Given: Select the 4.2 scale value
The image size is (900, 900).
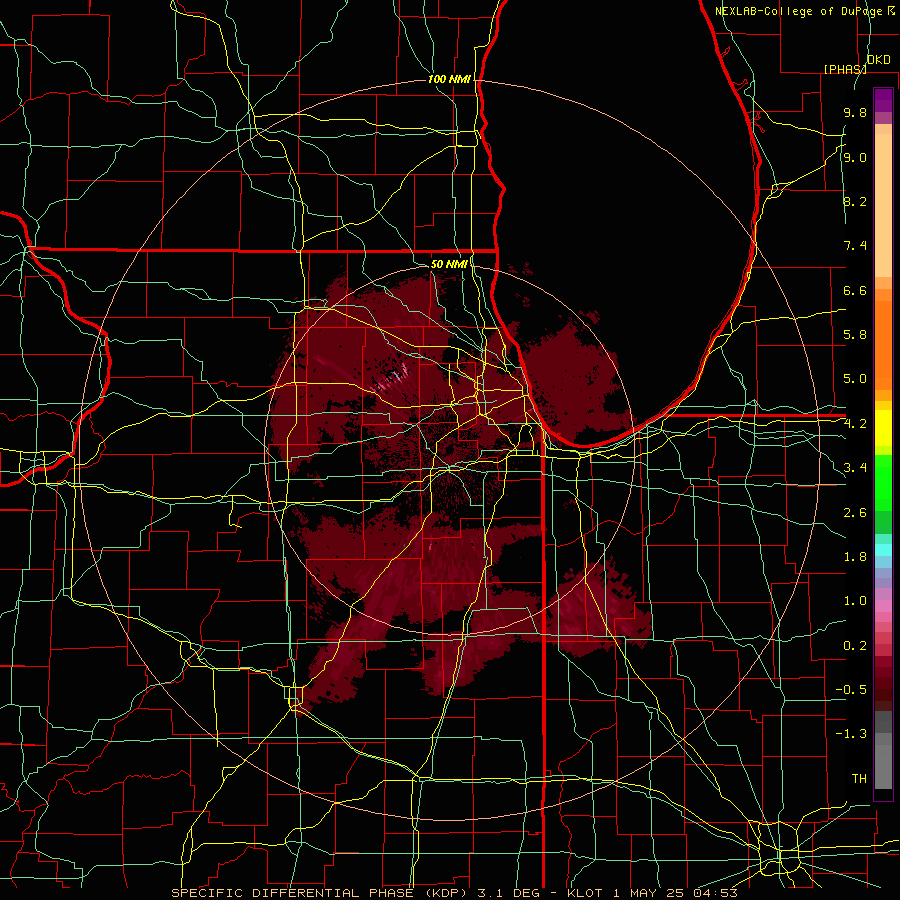Looking at the screenshot, I should click(x=855, y=424).
